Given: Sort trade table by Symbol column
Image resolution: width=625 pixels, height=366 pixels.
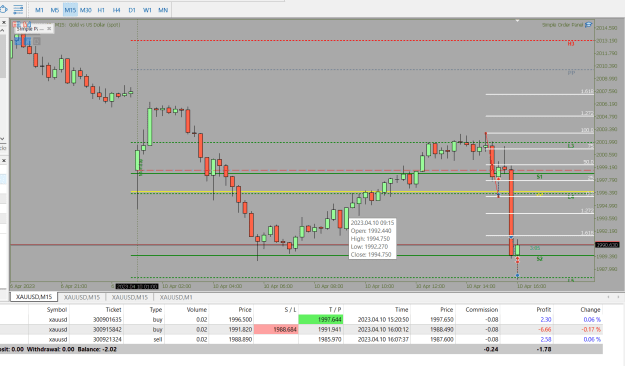Looking at the screenshot, I should [x=57, y=309].
